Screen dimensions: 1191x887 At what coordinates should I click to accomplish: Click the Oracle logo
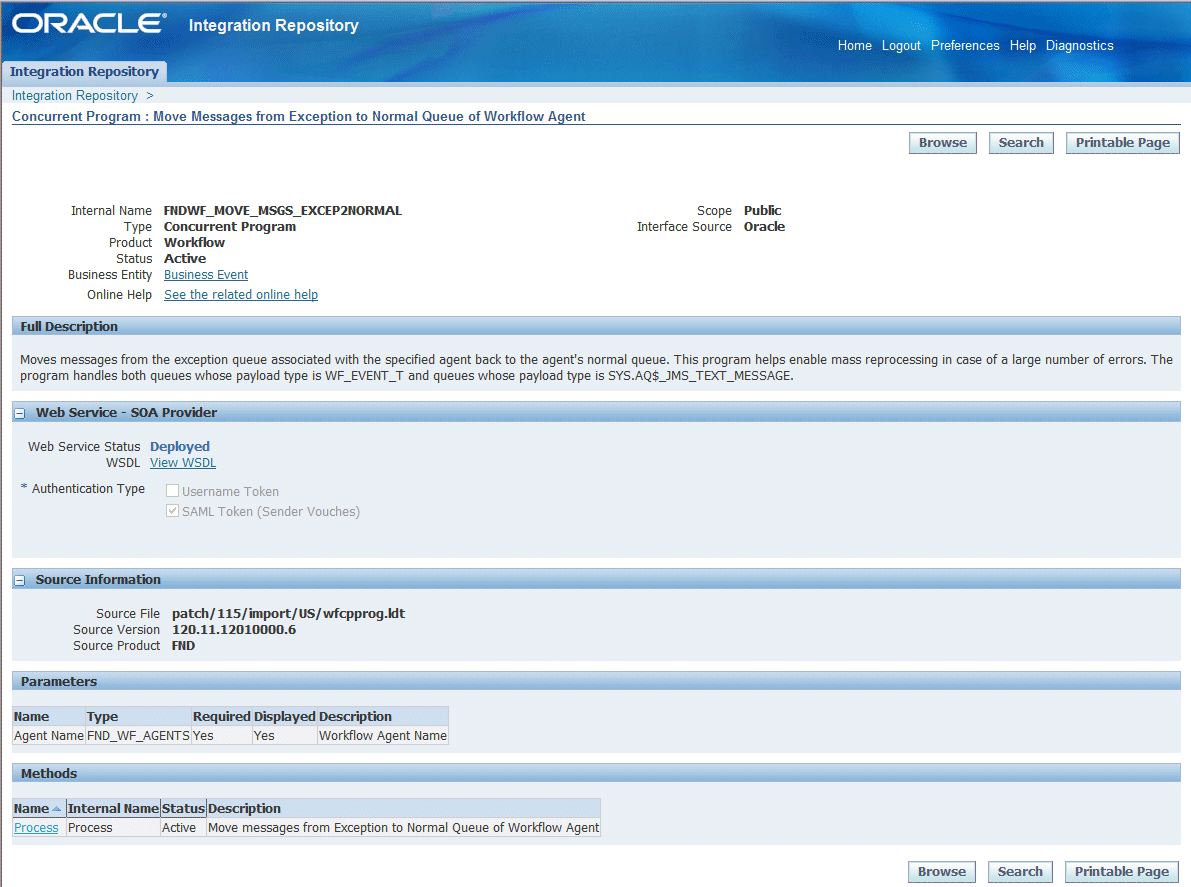pos(89,23)
